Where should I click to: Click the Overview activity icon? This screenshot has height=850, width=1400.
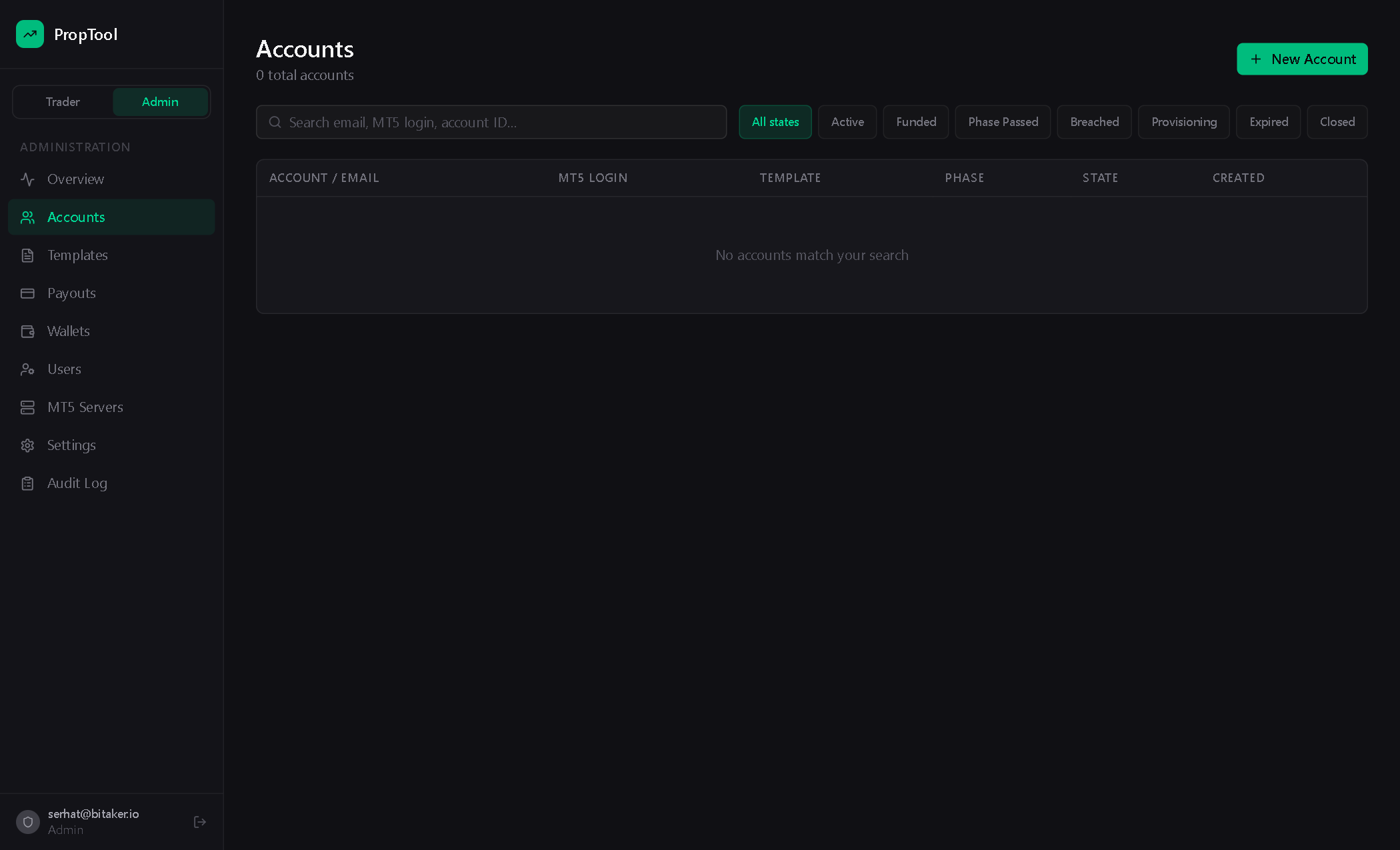click(27, 179)
